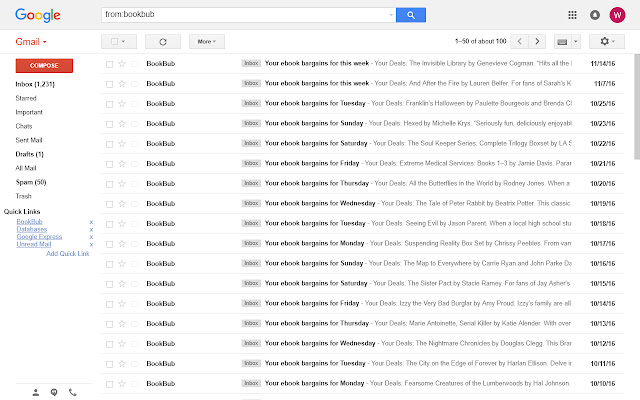The height and width of the screenshot is (400, 640).
Task: Click the red COMPOSE button
Action: (x=44, y=66)
